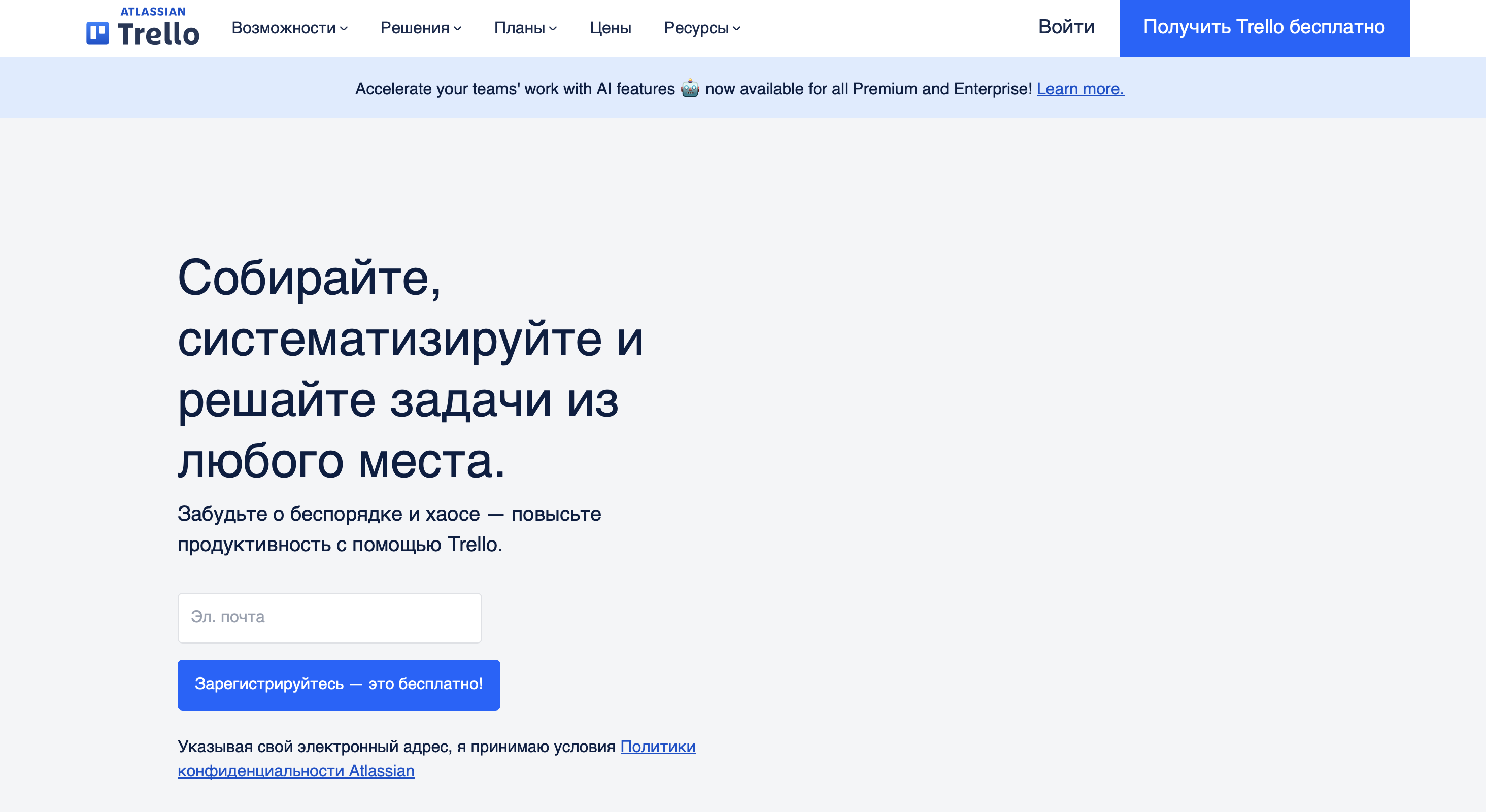Image resolution: width=1486 pixels, height=812 pixels.
Task: Follow the Learn more link
Action: tap(1080, 89)
